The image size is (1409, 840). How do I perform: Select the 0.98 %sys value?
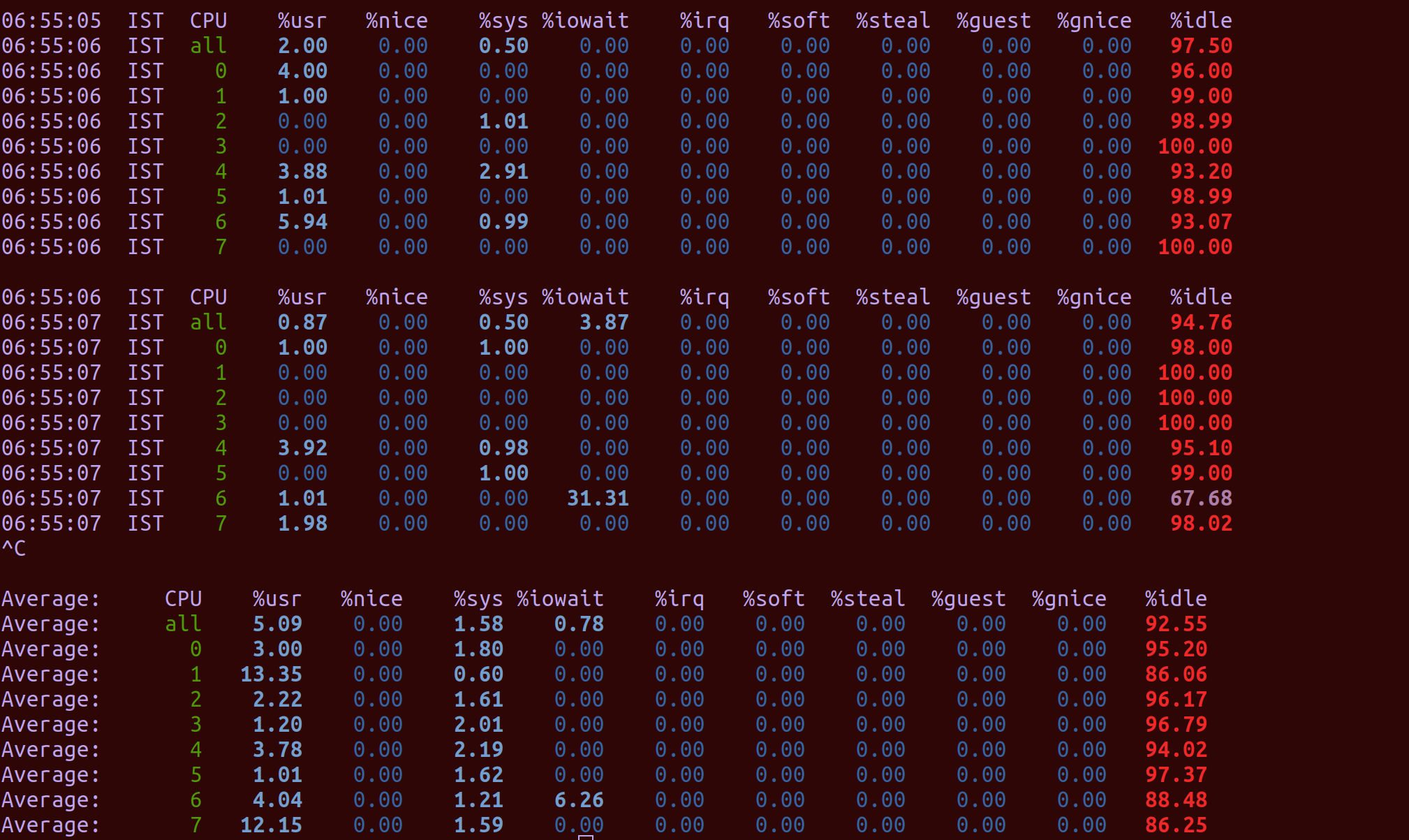pos(503,448)
